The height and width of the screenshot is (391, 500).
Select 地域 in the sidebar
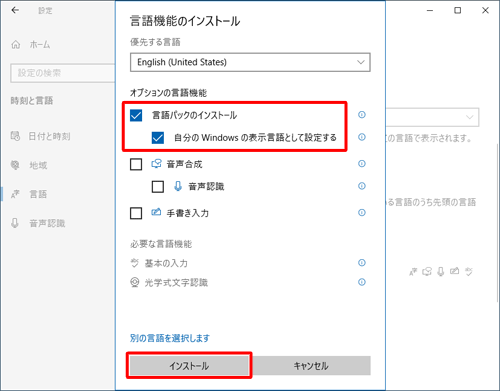click(x=38, y=165)
